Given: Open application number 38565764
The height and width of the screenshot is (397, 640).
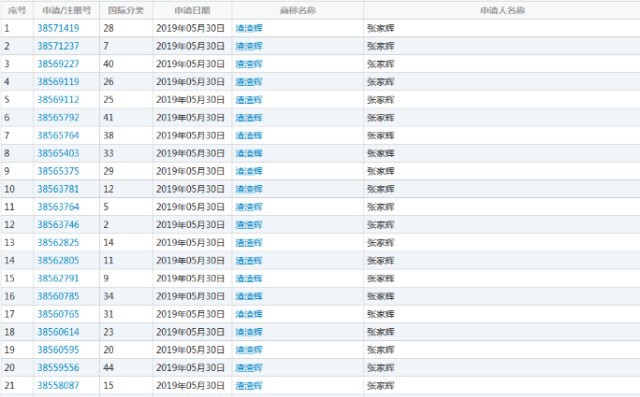Looking at the screenshot, I should pyautogui.click(x=58, y=135).
